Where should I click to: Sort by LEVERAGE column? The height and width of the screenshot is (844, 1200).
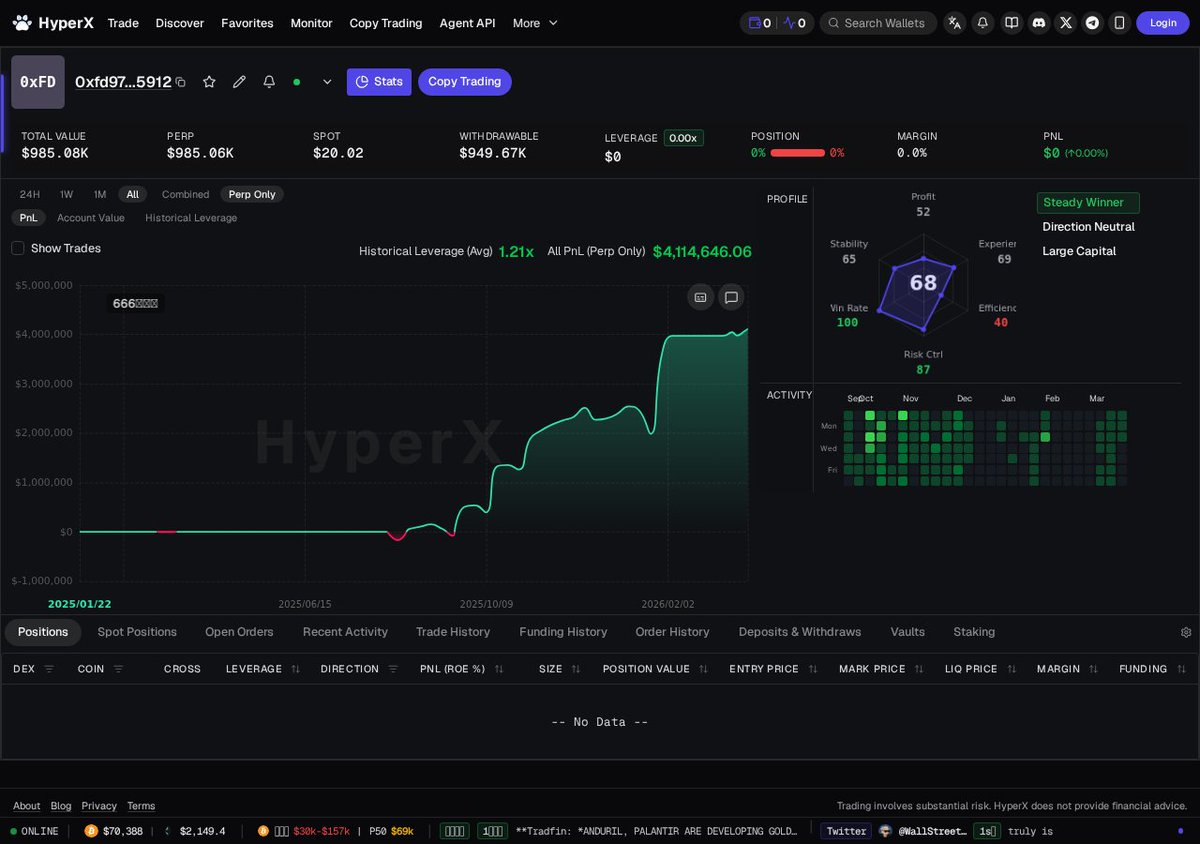[x=295, y=669]
